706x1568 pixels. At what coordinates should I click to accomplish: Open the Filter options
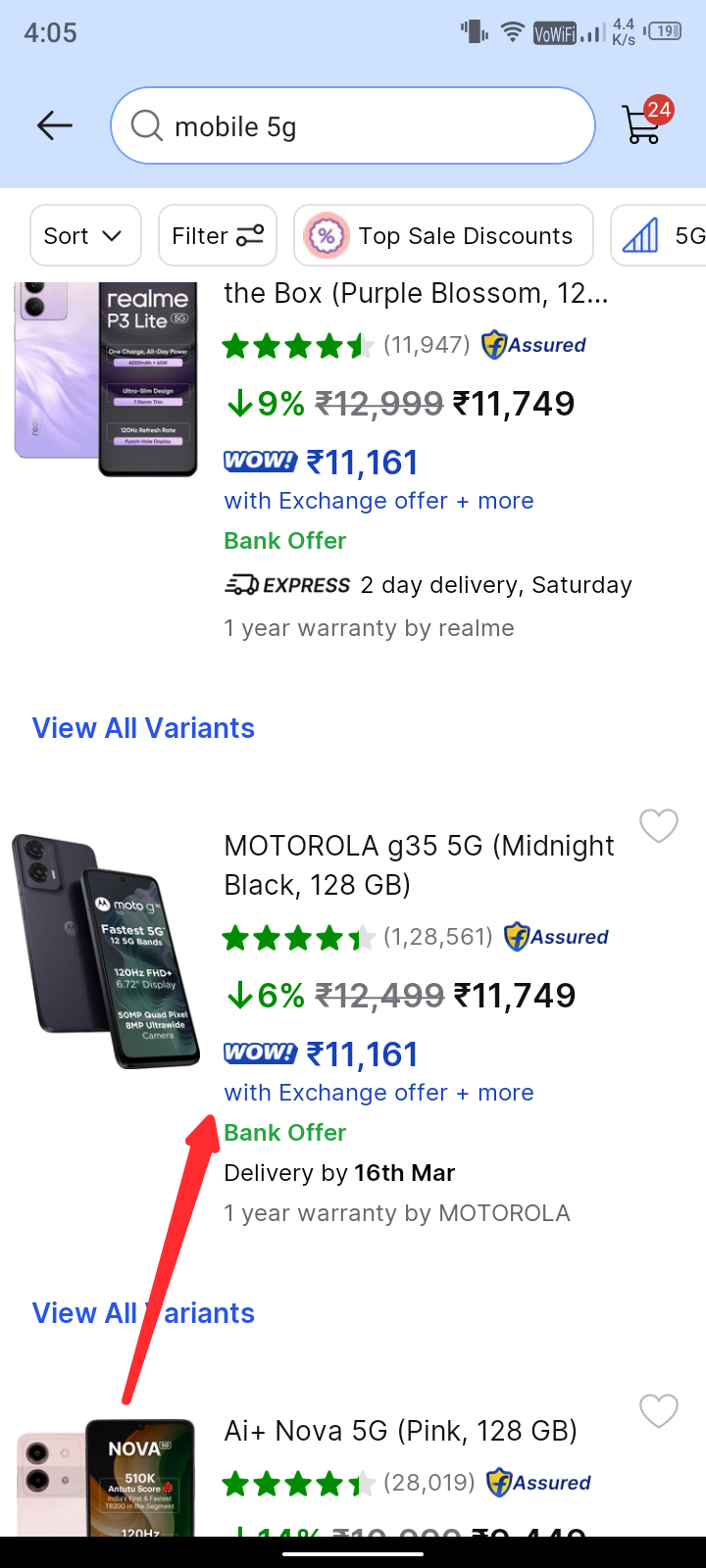click(x=200, y=235)
